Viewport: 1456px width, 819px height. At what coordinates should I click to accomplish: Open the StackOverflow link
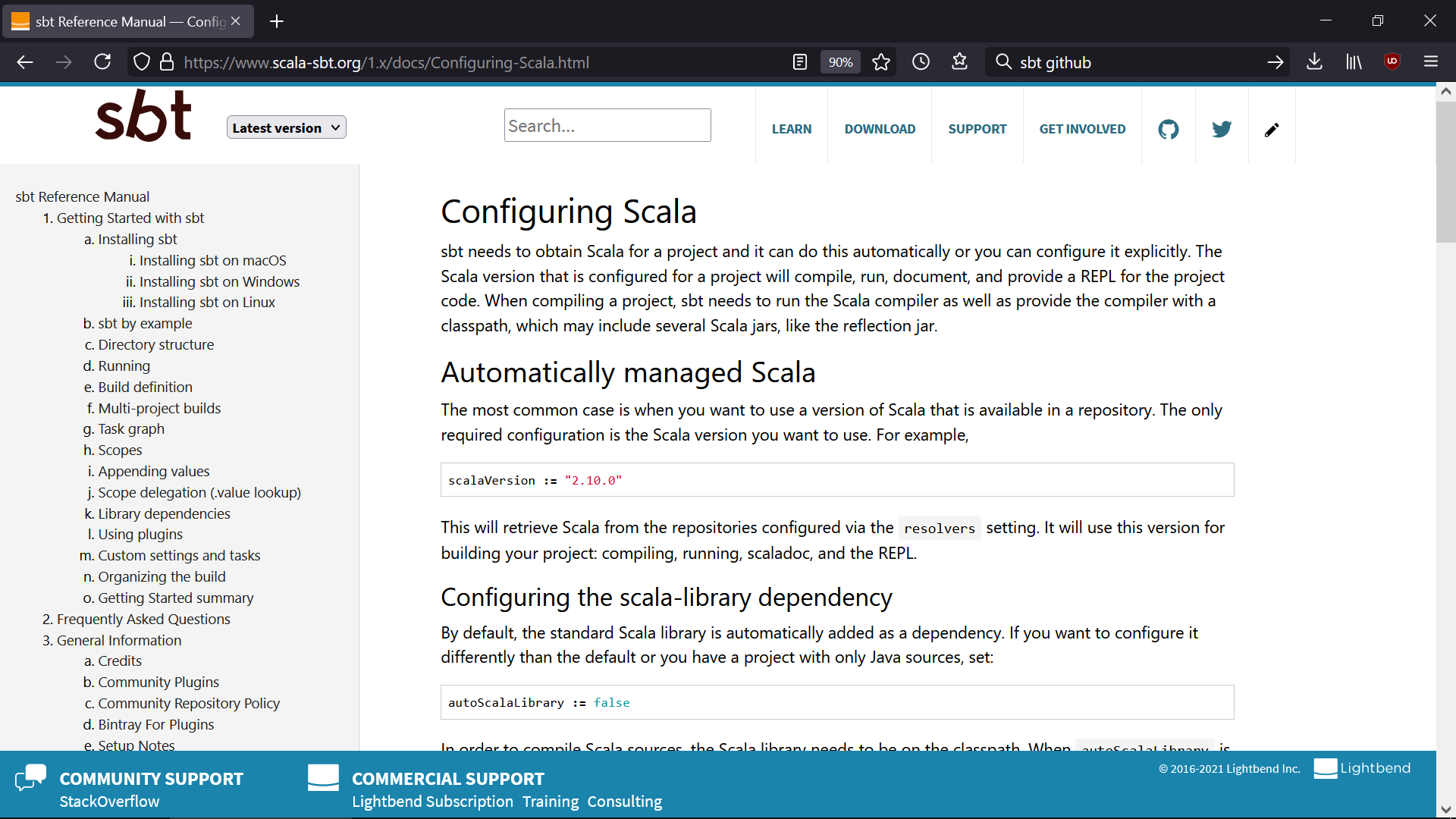[109, 802]
